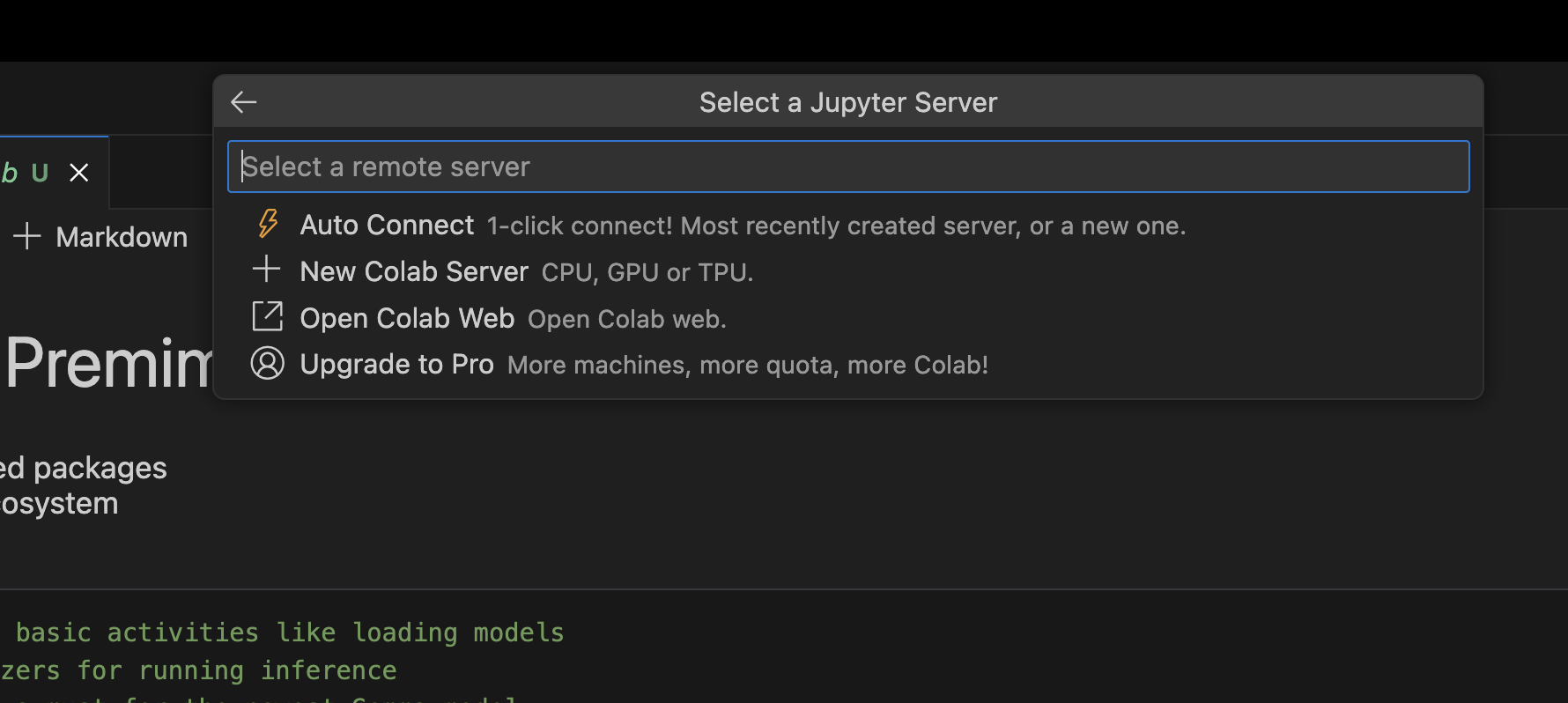Click the code line mentioning loading models
Screen dimensions: 1568x703
click(289, 633)
